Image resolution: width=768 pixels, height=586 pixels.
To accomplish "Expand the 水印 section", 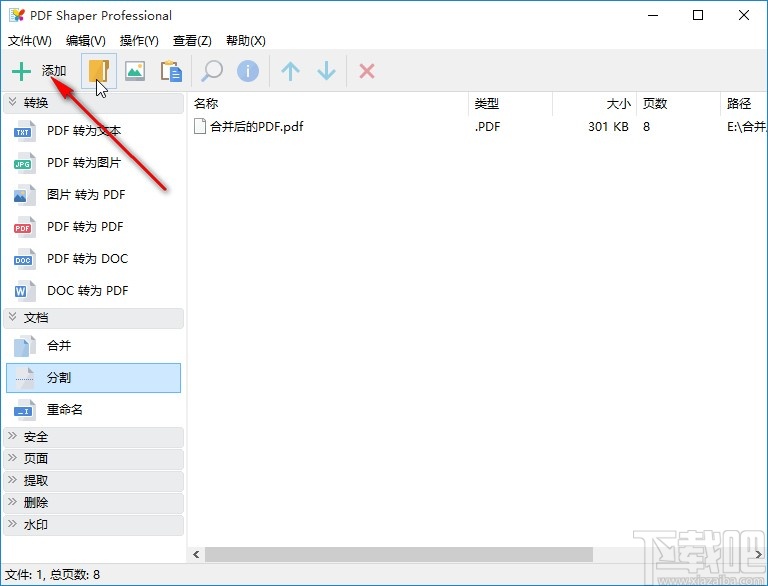I will click(13, 524).
